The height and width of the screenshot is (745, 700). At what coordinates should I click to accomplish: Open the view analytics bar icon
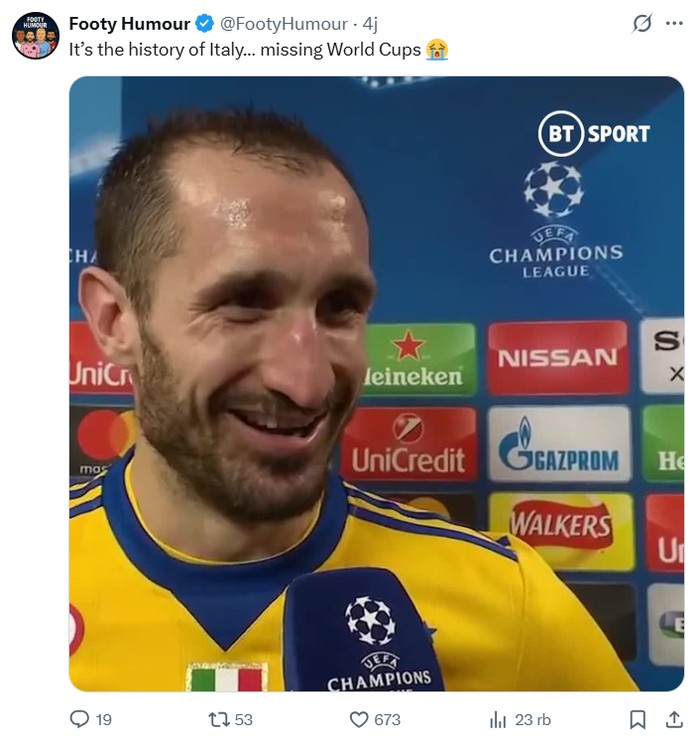coord(498,719)
